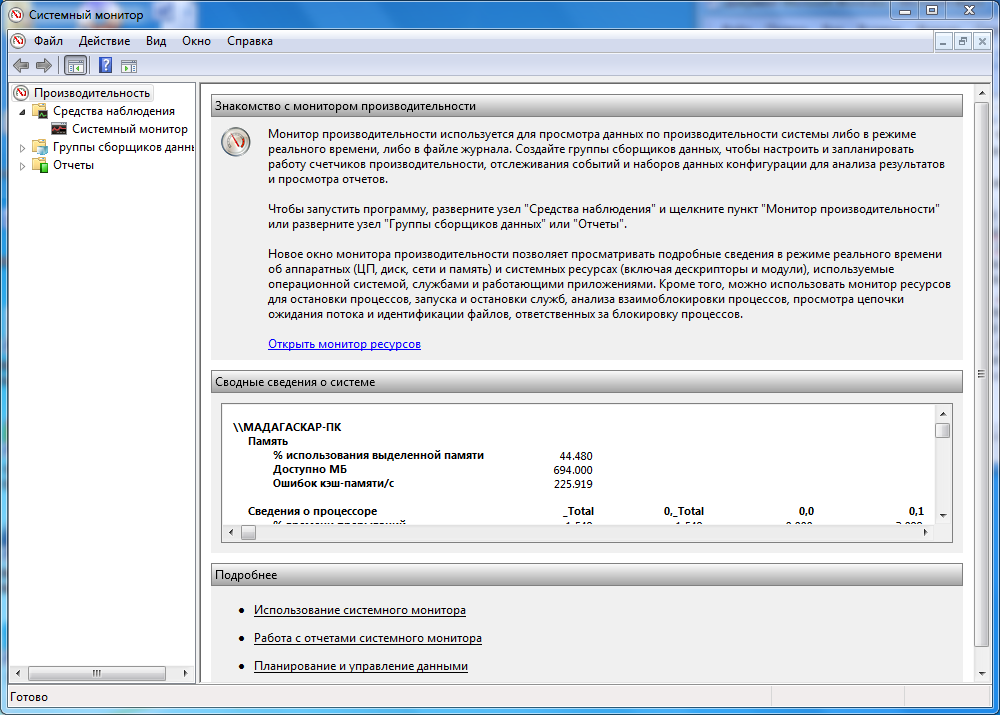The height and width of the screenshot is (715, 1000).
Task: Open the Окно menu
Action: [196, 41]
